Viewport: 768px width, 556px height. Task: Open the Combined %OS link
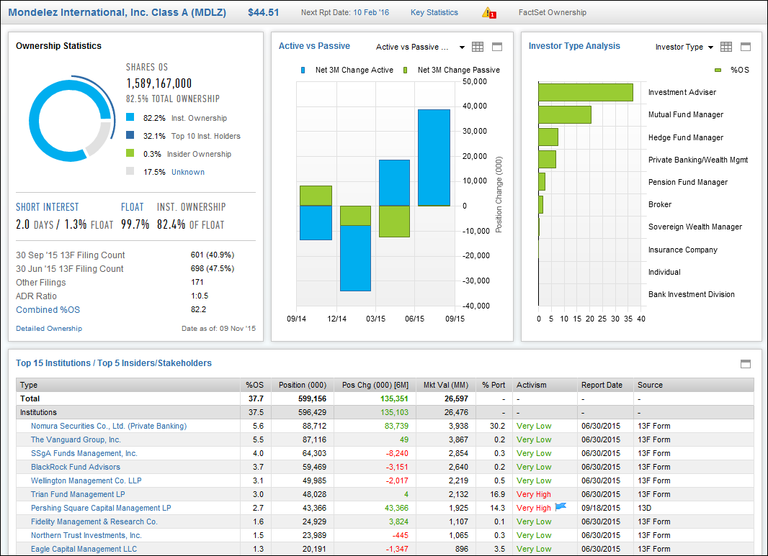coord(48,310)
